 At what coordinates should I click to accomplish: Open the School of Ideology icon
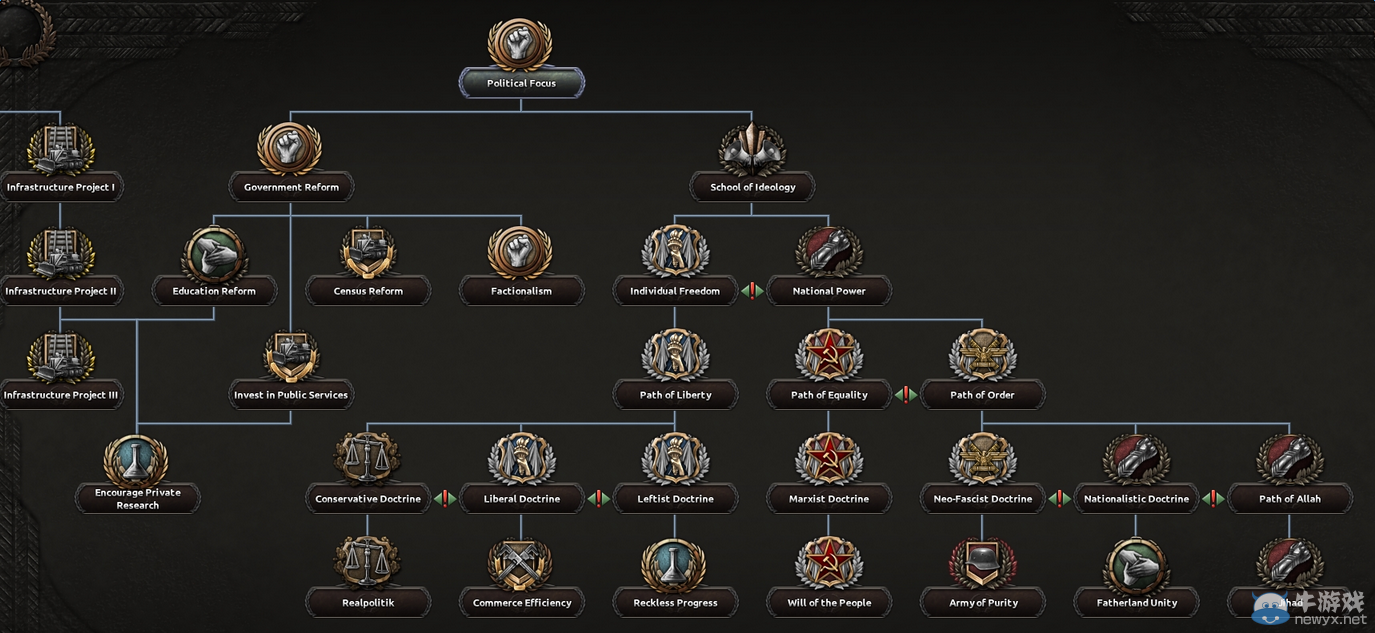(752, 150)
